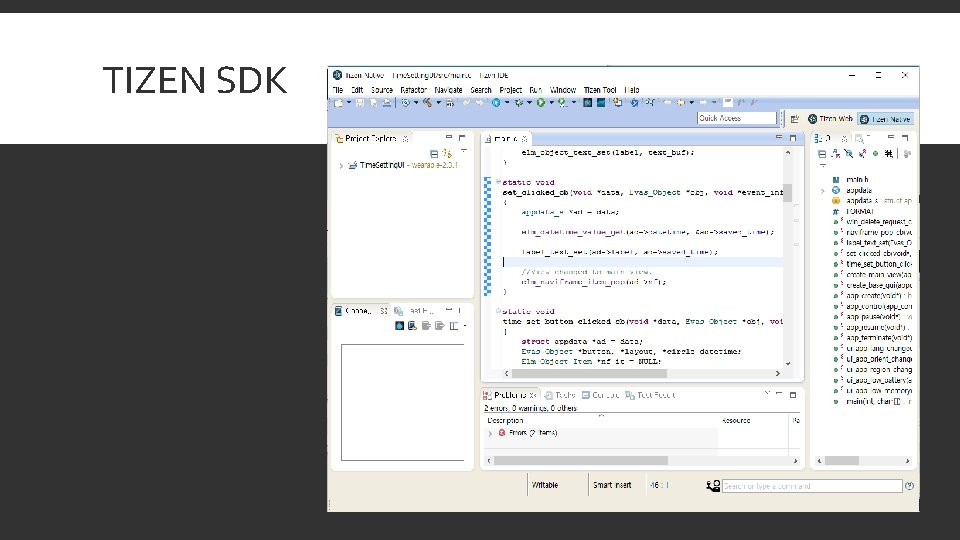The height and width of the screenshot is (540, 960).
Task: Click the Quick Access search field
Action: 737,118
